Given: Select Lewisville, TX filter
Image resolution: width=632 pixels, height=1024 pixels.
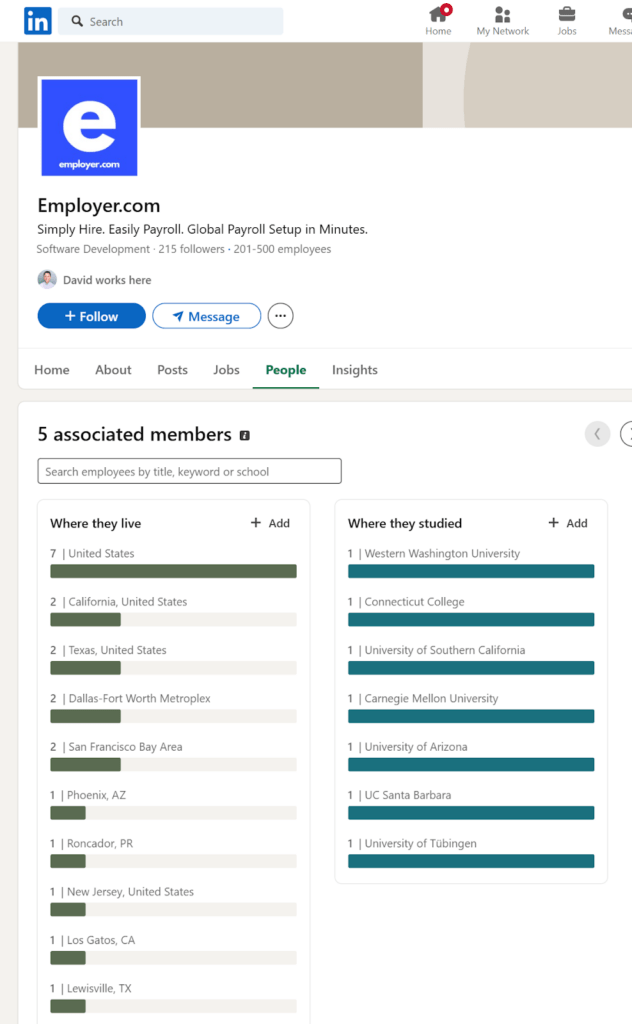Looking at the screenshot, I should tap(173, 997).
